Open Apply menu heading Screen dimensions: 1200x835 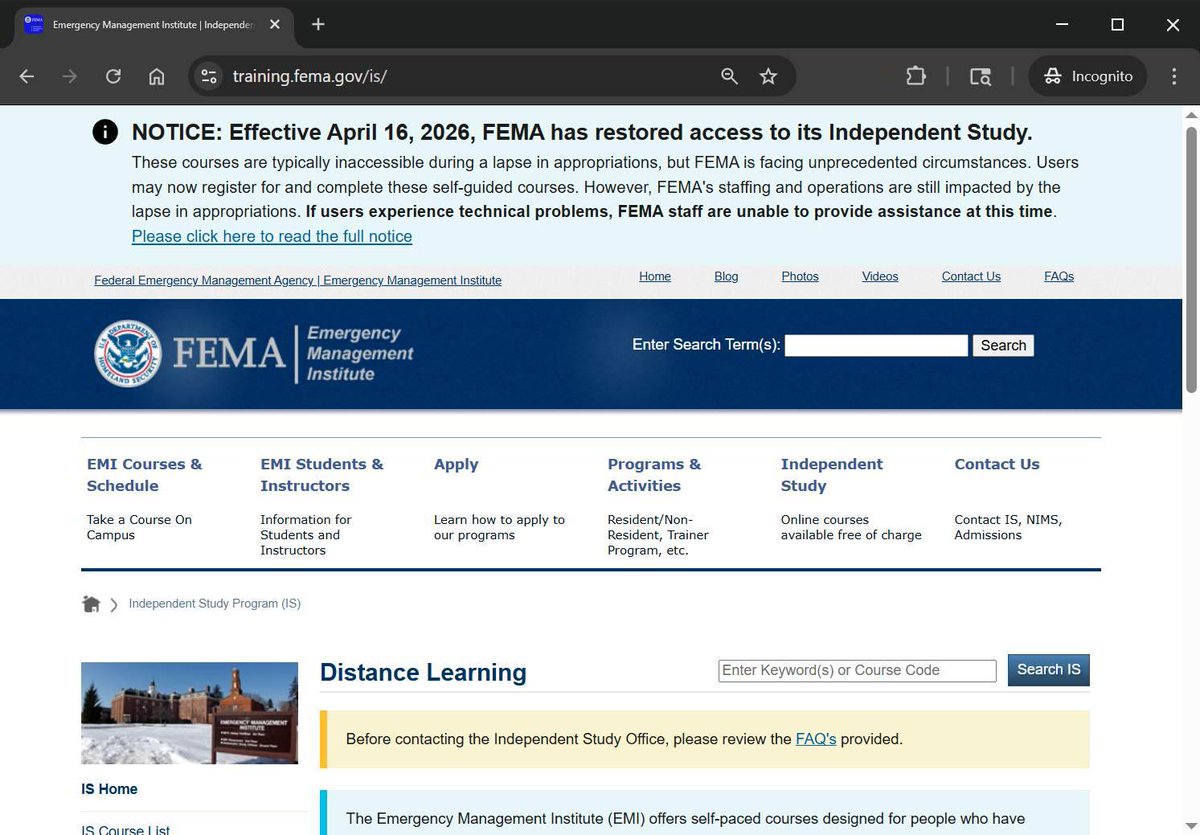(456, 464)
